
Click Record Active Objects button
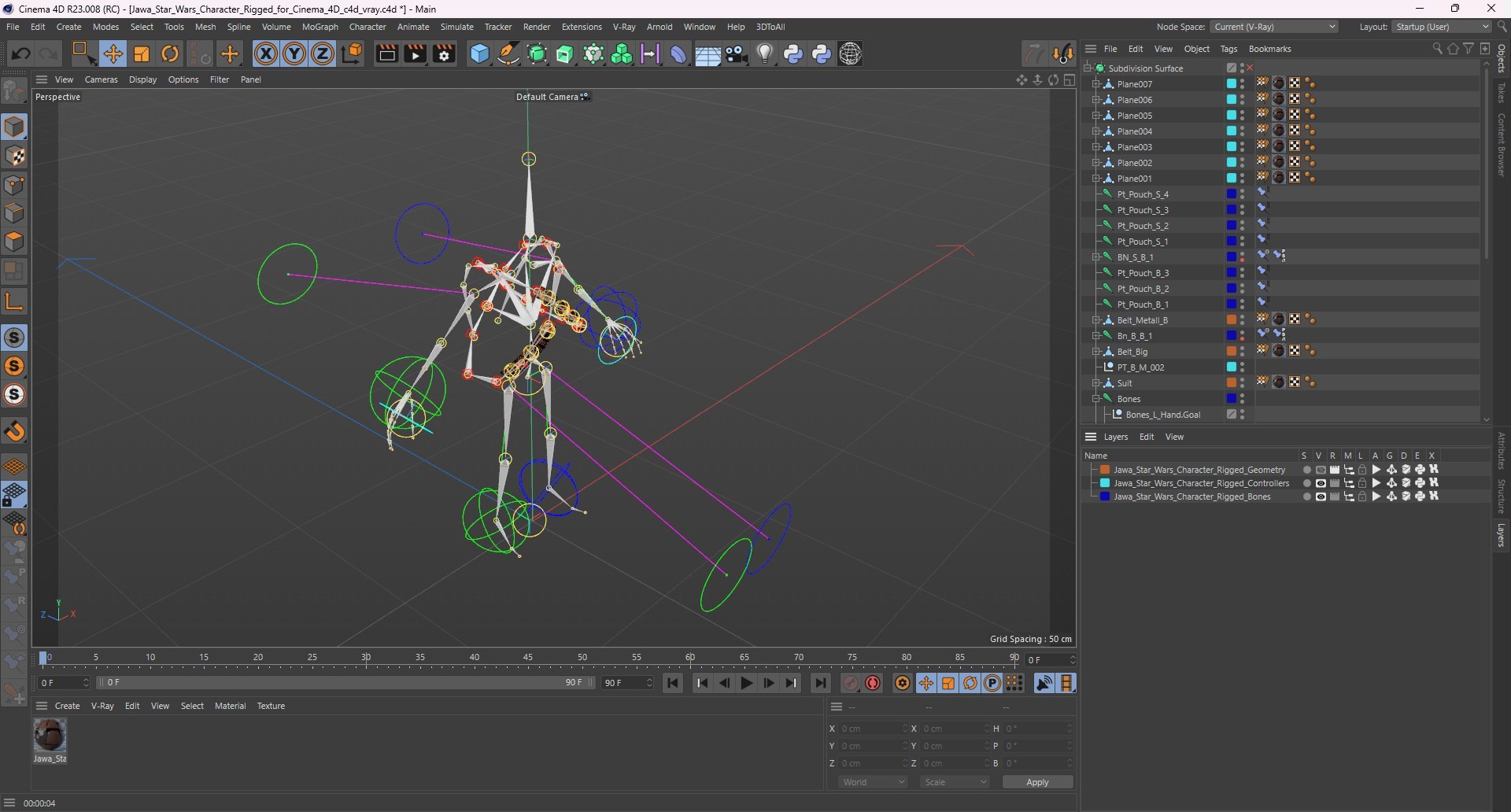click(851, 683)
